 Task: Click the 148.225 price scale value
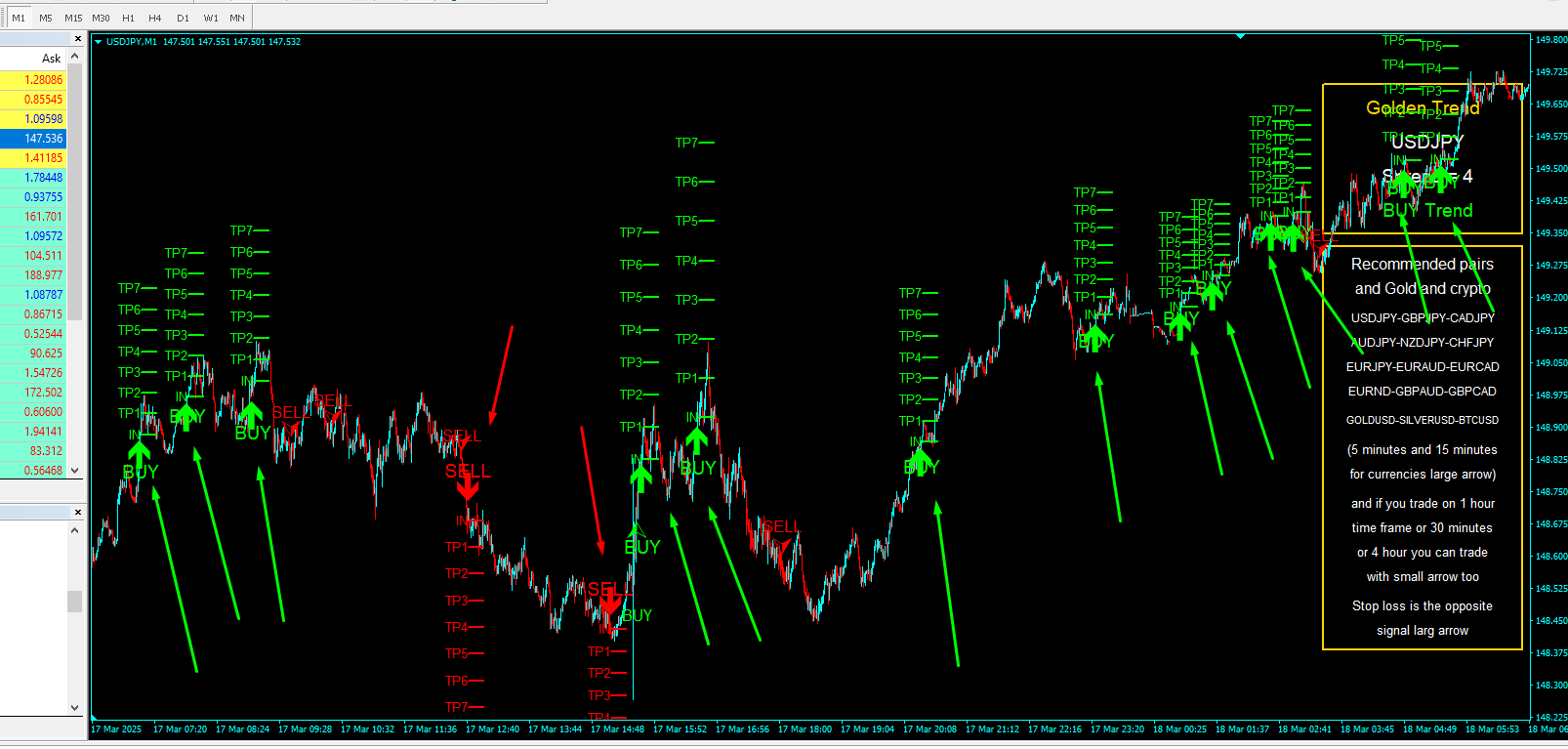[x=1550, y=717]
